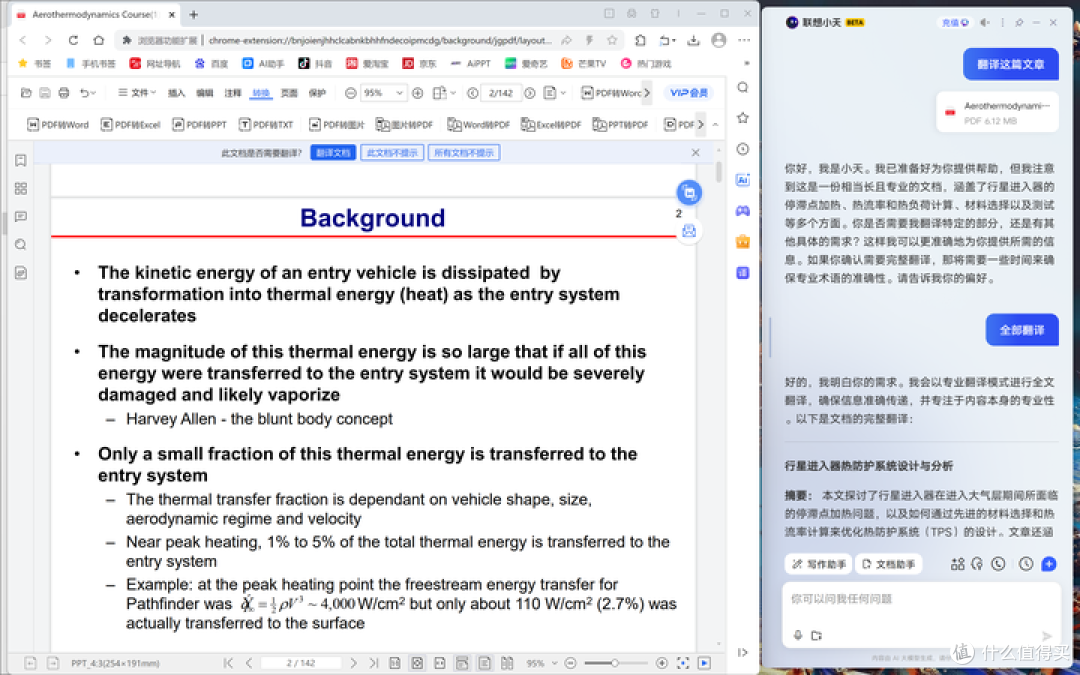Image resolution: width=1080 pixels, height=675 pixels.
Task: Zoom in with the top toolbar plus
Action: pos(417,92)
